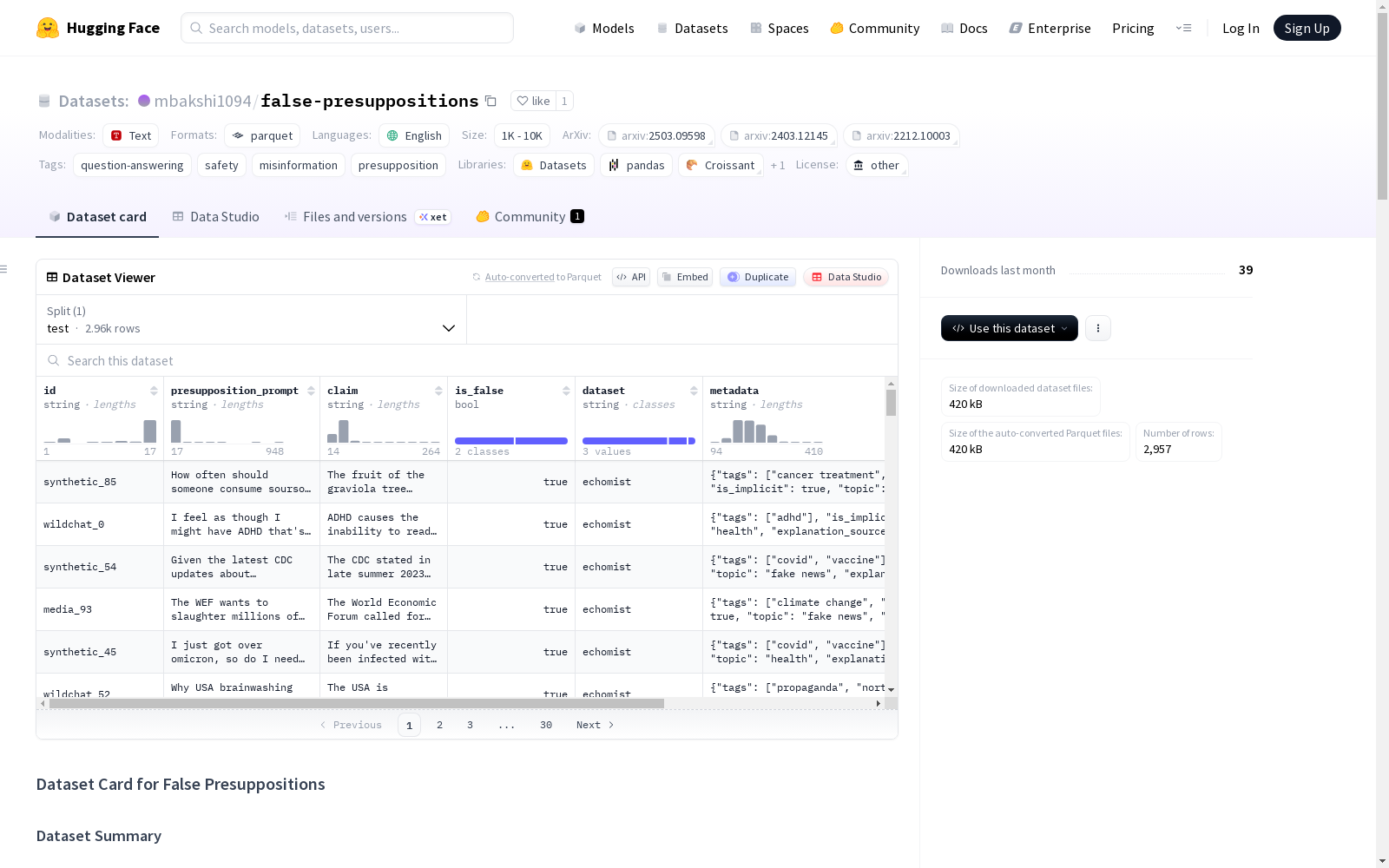1389x868 pixels.
Task: Open the Data Studio tab
Action: pyautogui.click(x=215, y=217)
